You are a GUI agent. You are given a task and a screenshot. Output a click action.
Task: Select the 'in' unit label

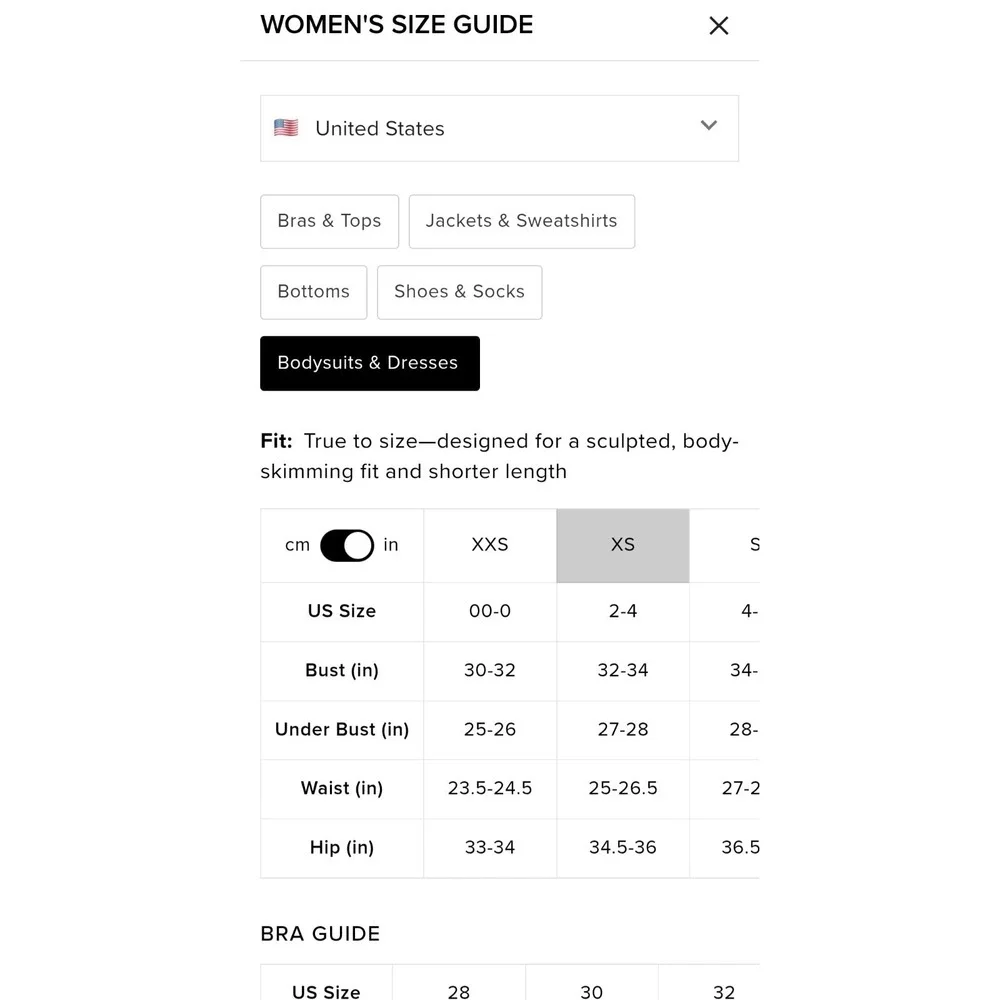click(390, 545)
